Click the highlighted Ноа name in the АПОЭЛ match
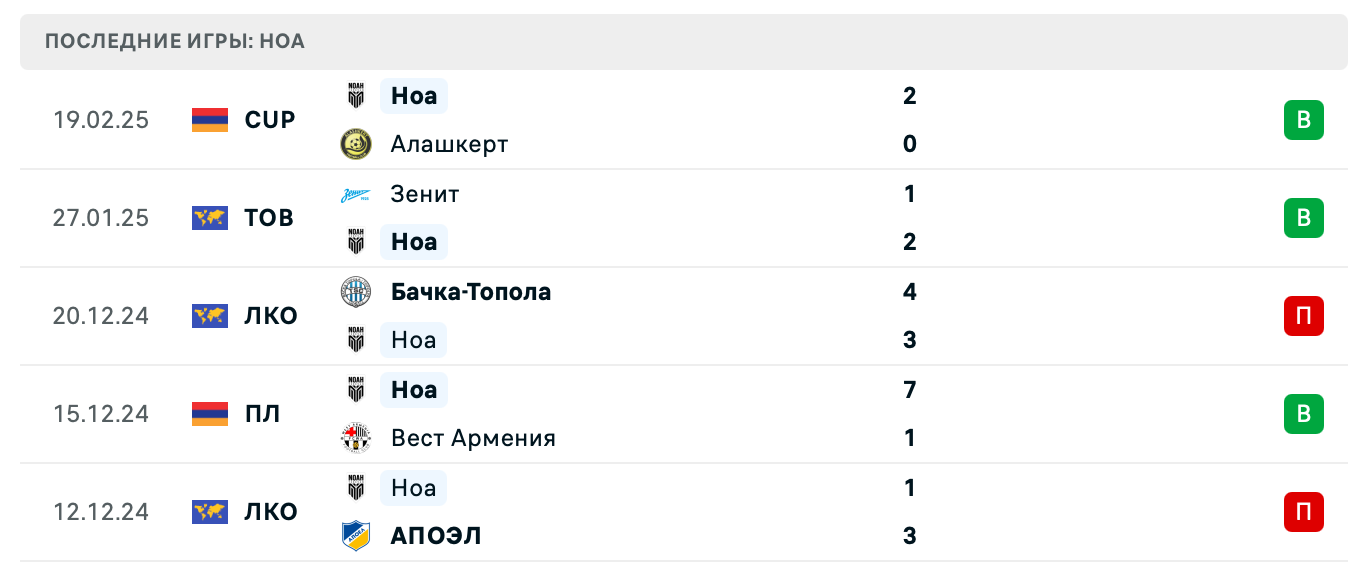The width and height of the screenshot is (1366, 582). click(x=413, y=487)
